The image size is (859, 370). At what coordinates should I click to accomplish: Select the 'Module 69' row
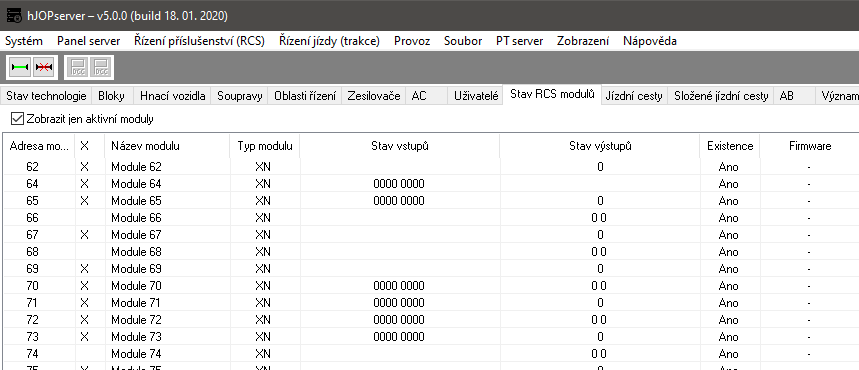432,269
